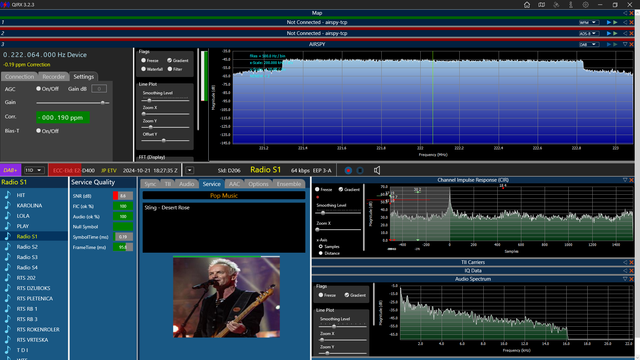
Task: Select RTS 202 service
Action: (26, 278)
